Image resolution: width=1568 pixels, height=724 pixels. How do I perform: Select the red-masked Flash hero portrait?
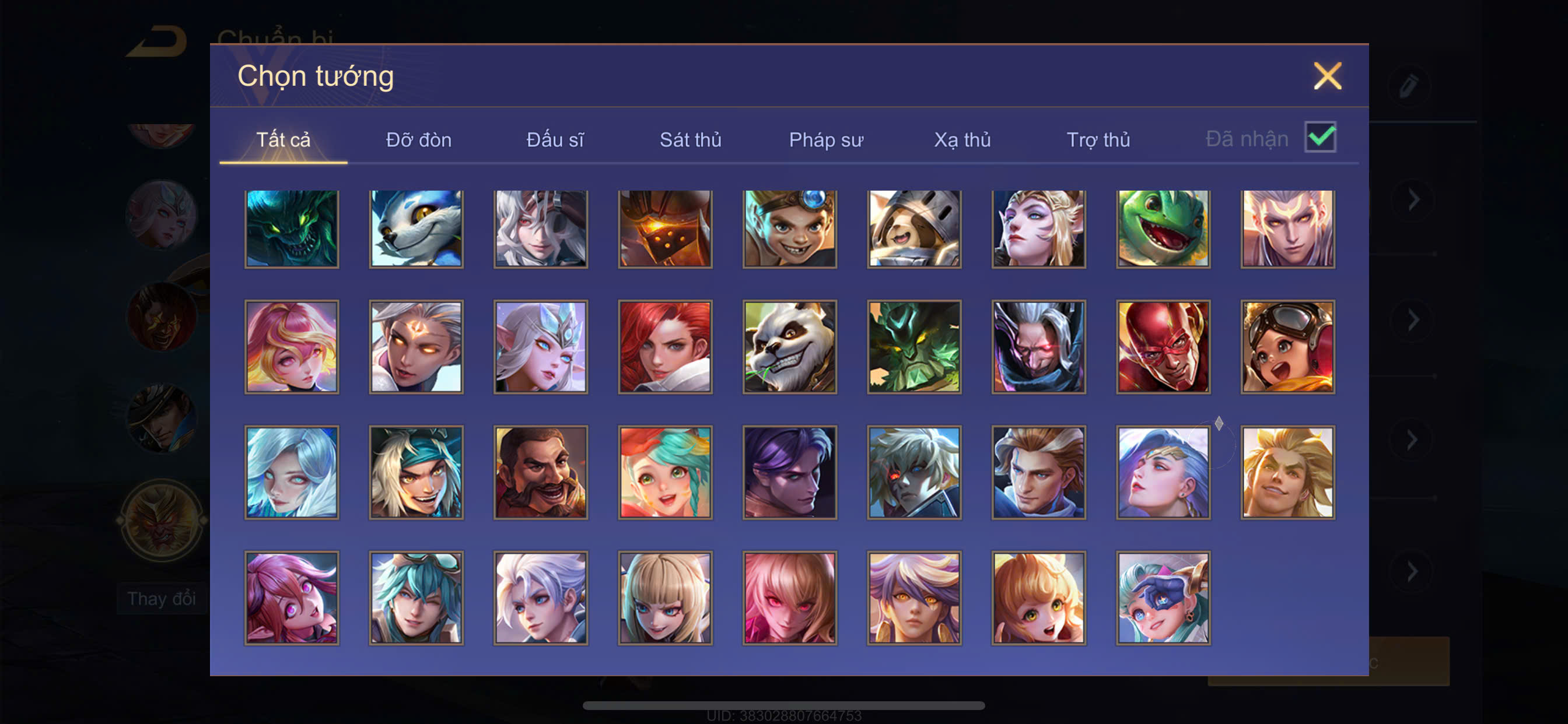coord(1163,347)
